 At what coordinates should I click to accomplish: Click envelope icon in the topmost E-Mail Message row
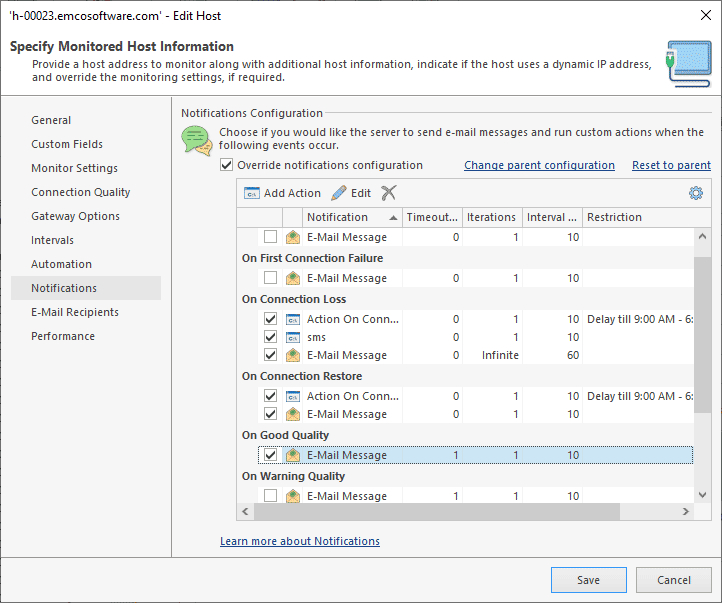(293, 237)
